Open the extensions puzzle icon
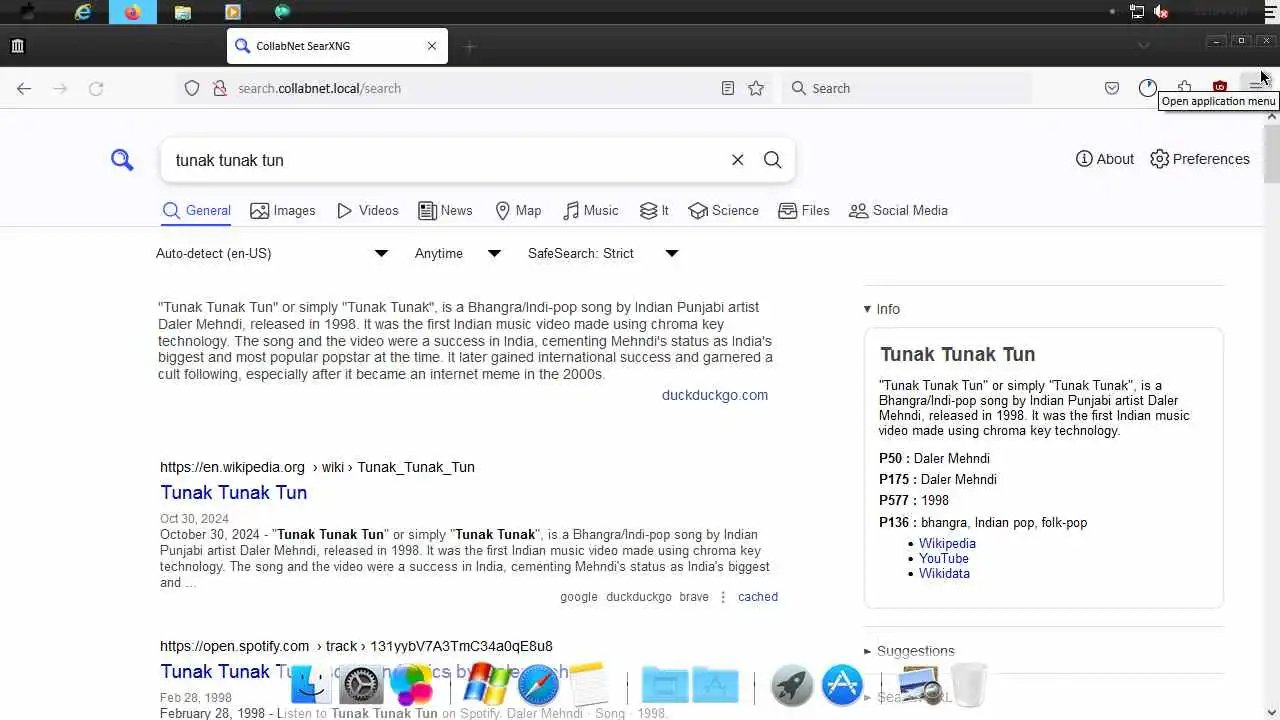The image size is (1280, 720). pyautogui.click(x=1184, y=86)
